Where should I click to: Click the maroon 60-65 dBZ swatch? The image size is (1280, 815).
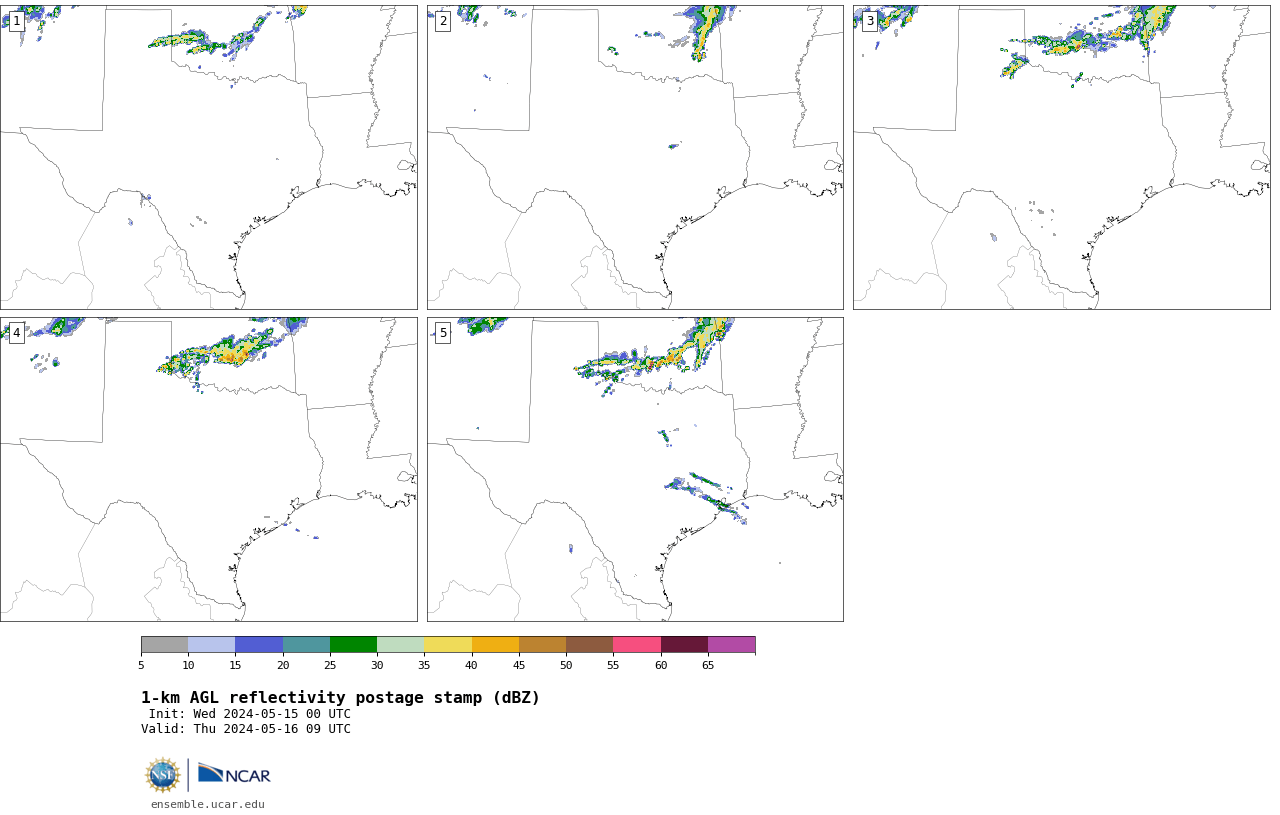pos(684,644)
